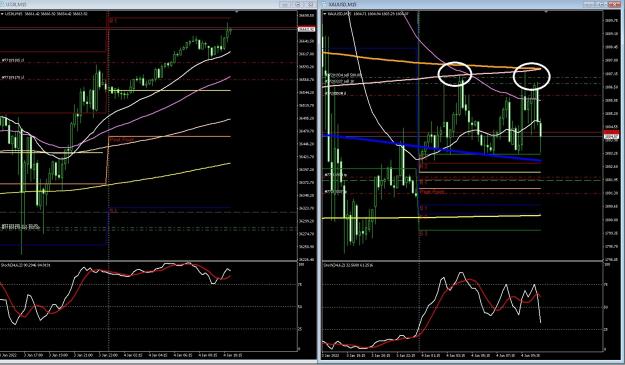
Task: Restore the XAUUSD chart window
Action: (601, 4)
